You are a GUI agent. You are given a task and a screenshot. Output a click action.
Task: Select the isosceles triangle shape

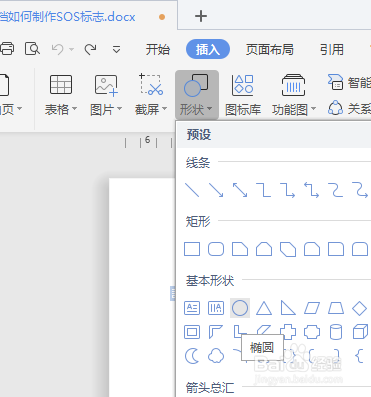click(264, 308)
